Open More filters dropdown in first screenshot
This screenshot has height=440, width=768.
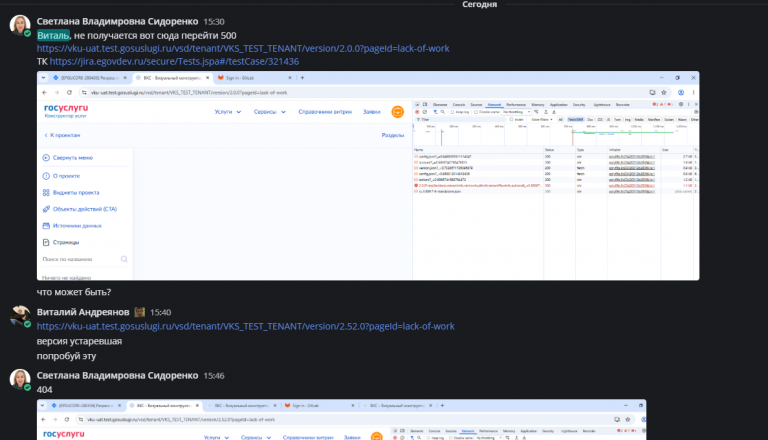542,120
